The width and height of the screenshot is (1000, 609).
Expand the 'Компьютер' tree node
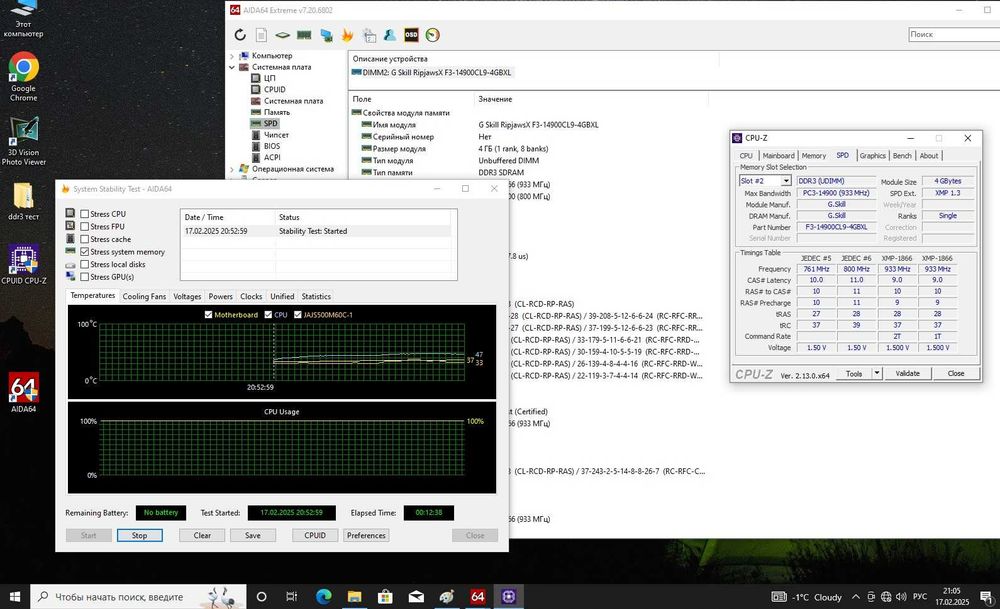[232, 56]
